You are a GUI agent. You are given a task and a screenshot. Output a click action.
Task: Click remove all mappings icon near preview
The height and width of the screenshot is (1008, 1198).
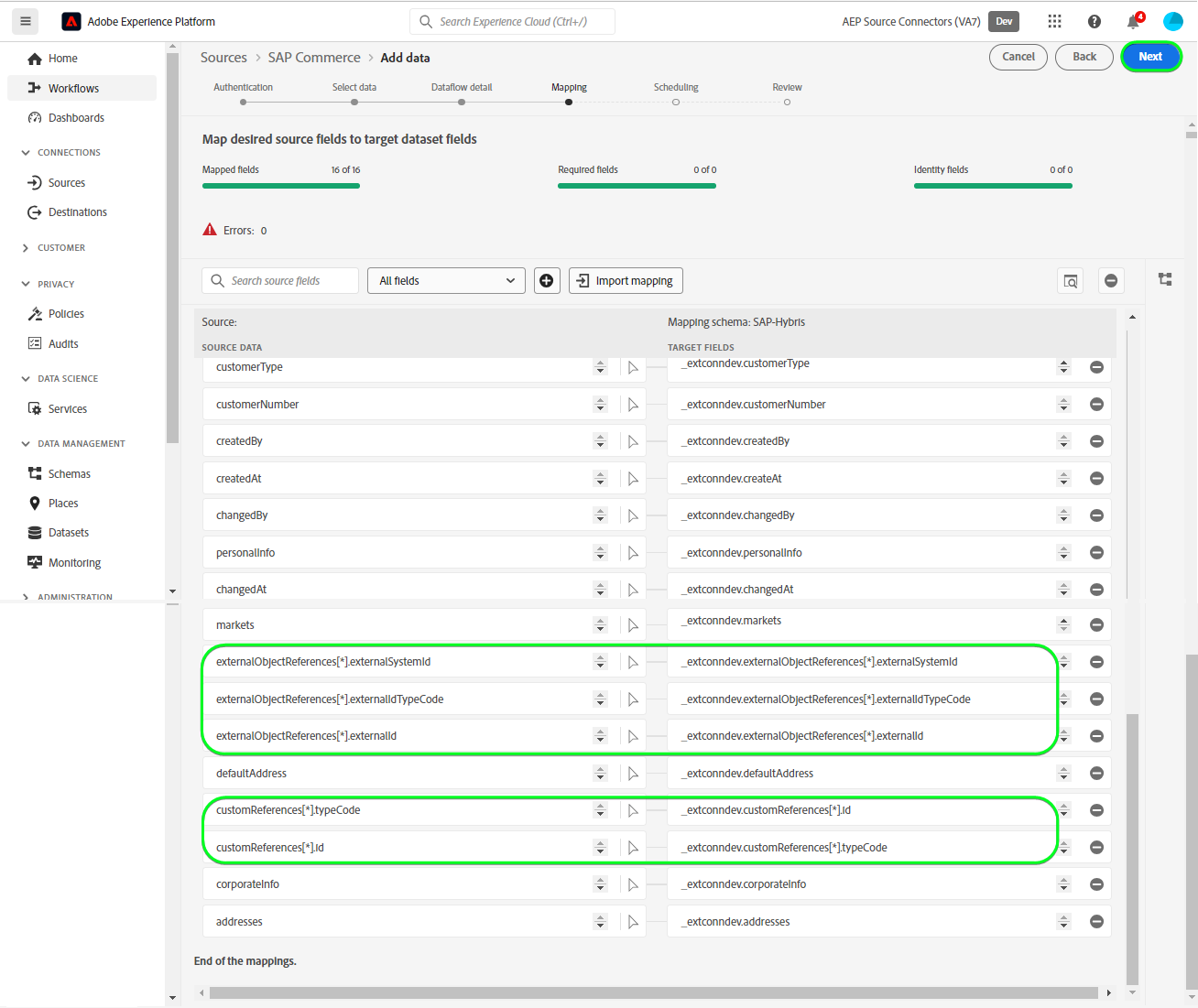pos(1111,281)
